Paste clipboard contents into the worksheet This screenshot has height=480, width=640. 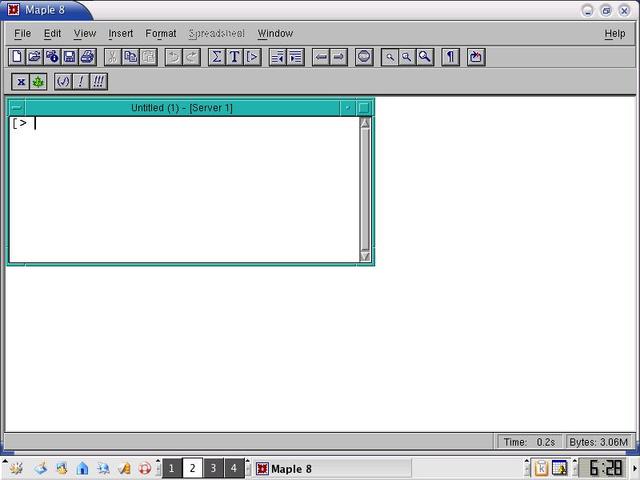click(149, 57)
